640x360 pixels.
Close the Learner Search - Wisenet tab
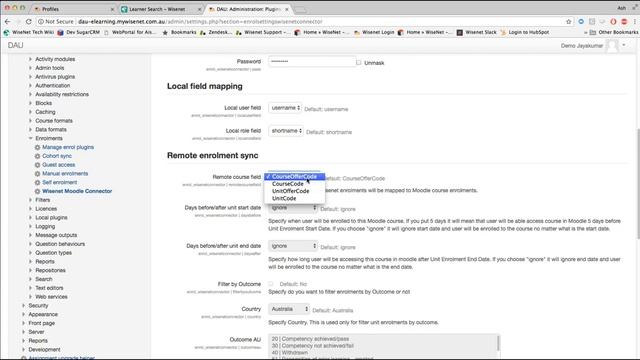tap(200, 9)
